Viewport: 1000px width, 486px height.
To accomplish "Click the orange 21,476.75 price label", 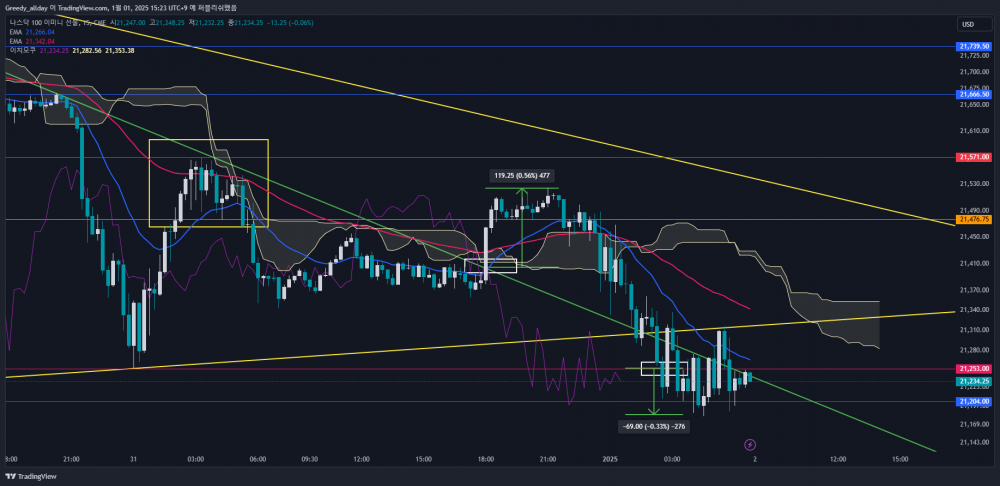I will click(x=972, y=219).
